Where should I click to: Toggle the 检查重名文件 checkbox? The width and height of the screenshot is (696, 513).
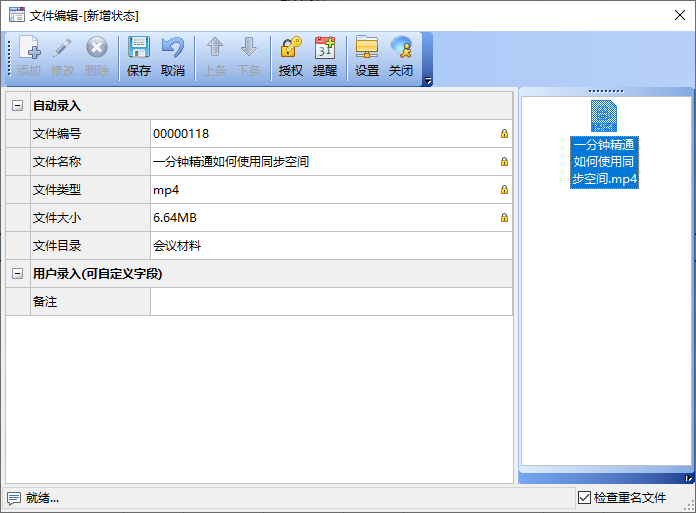[x=584, y=497]
